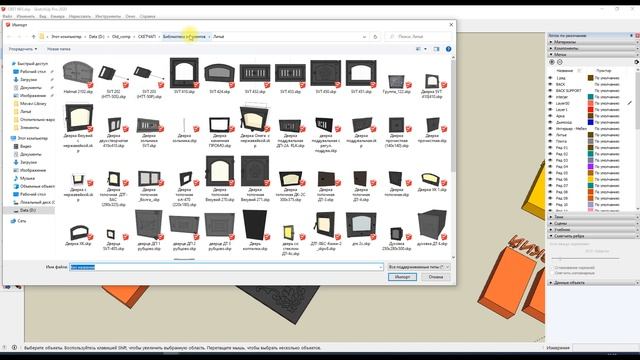Select file SVT 432.skp
The image size is (640, 360).
(255, 78)
